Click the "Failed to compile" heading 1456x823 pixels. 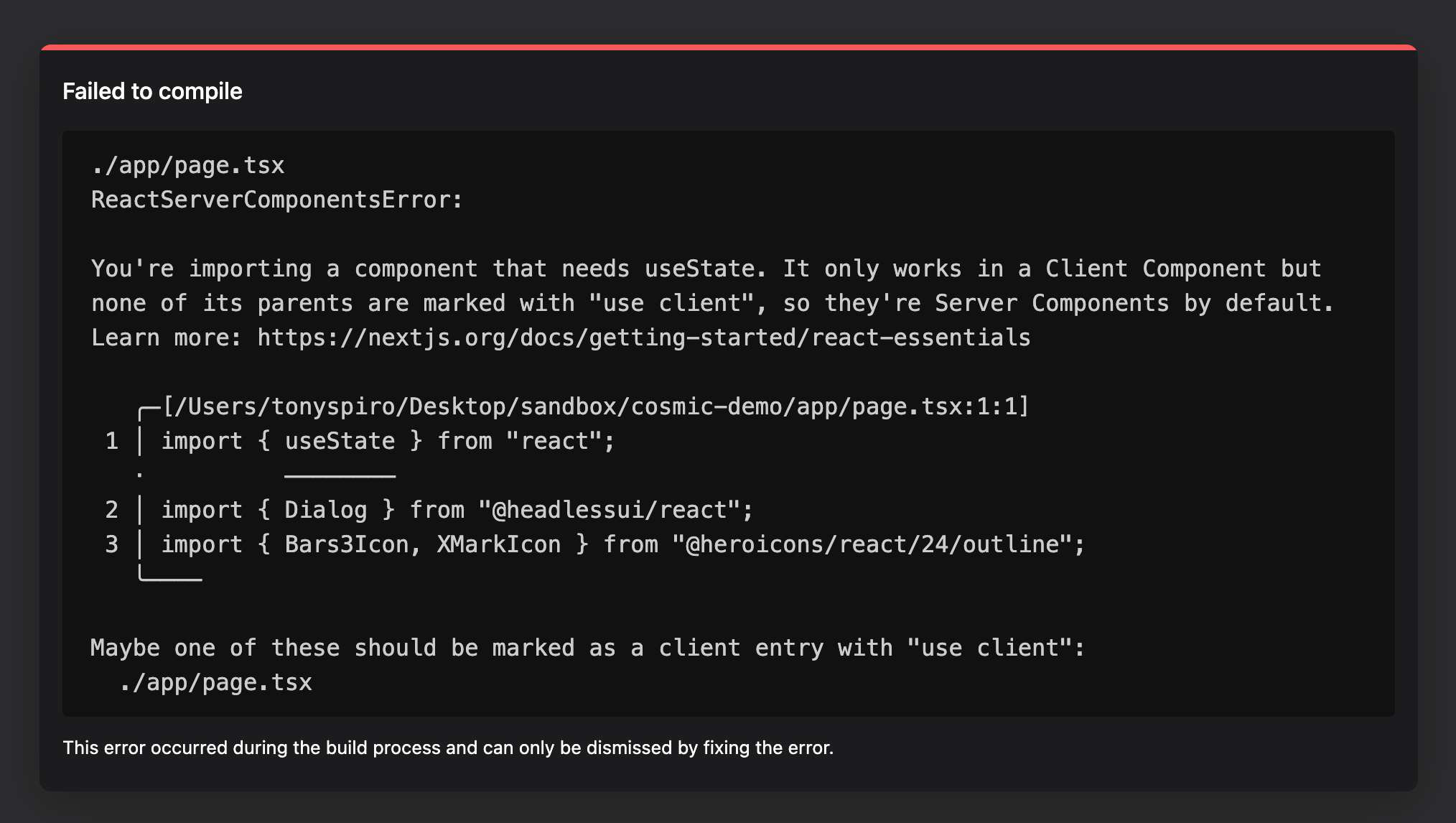(x=152, y=91)
